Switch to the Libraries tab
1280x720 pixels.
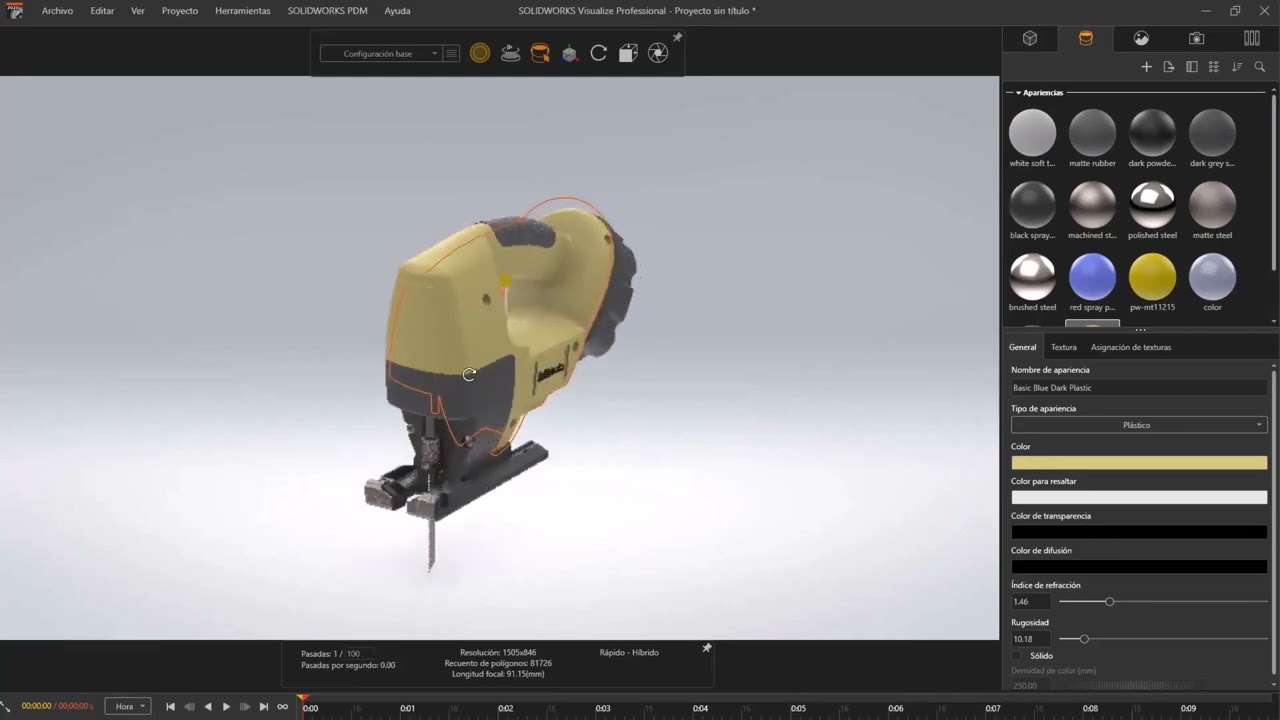1252,38
